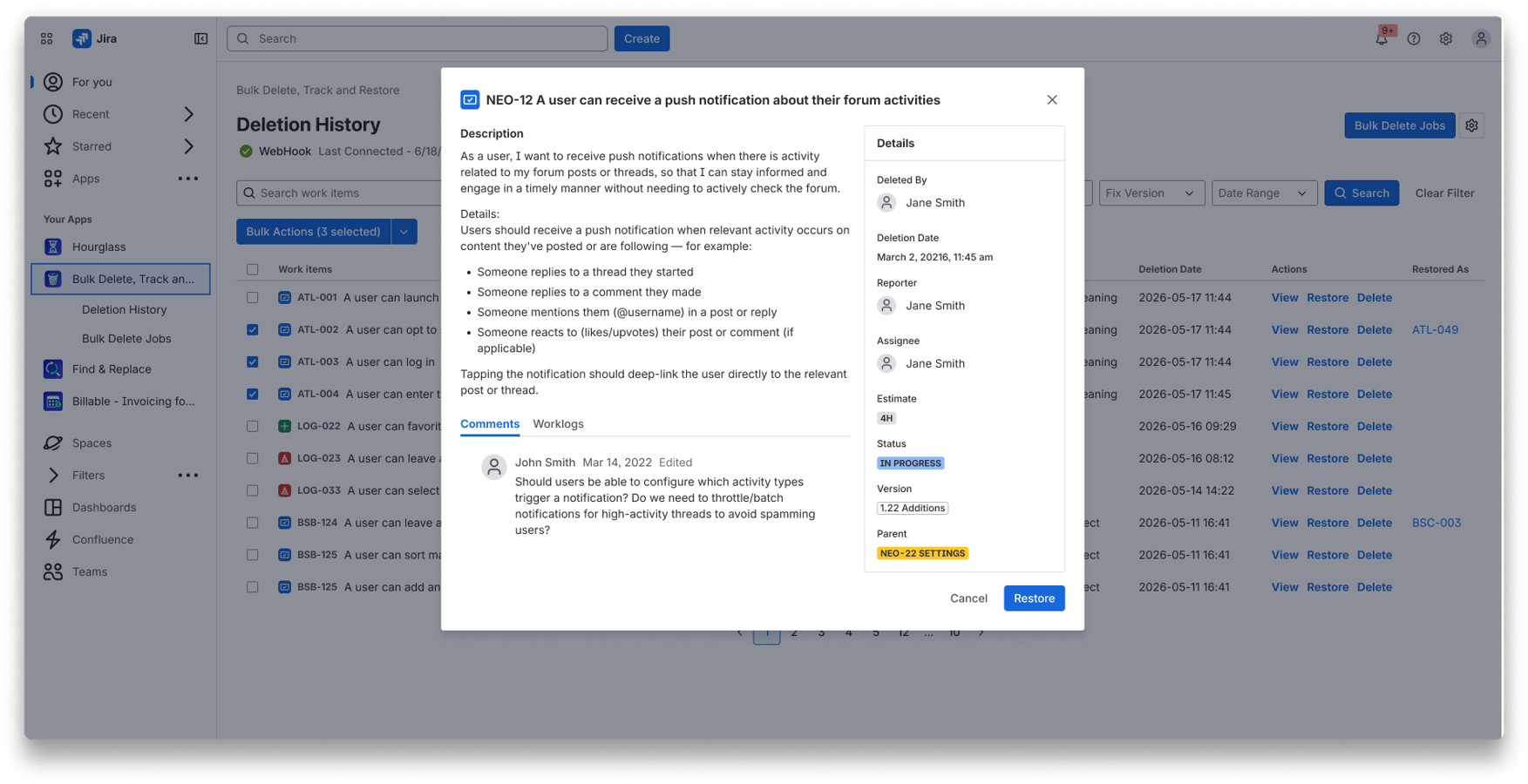1528x784 pixels.
Task: Open Deletion History in the sidebar
Action: [125, 309]
